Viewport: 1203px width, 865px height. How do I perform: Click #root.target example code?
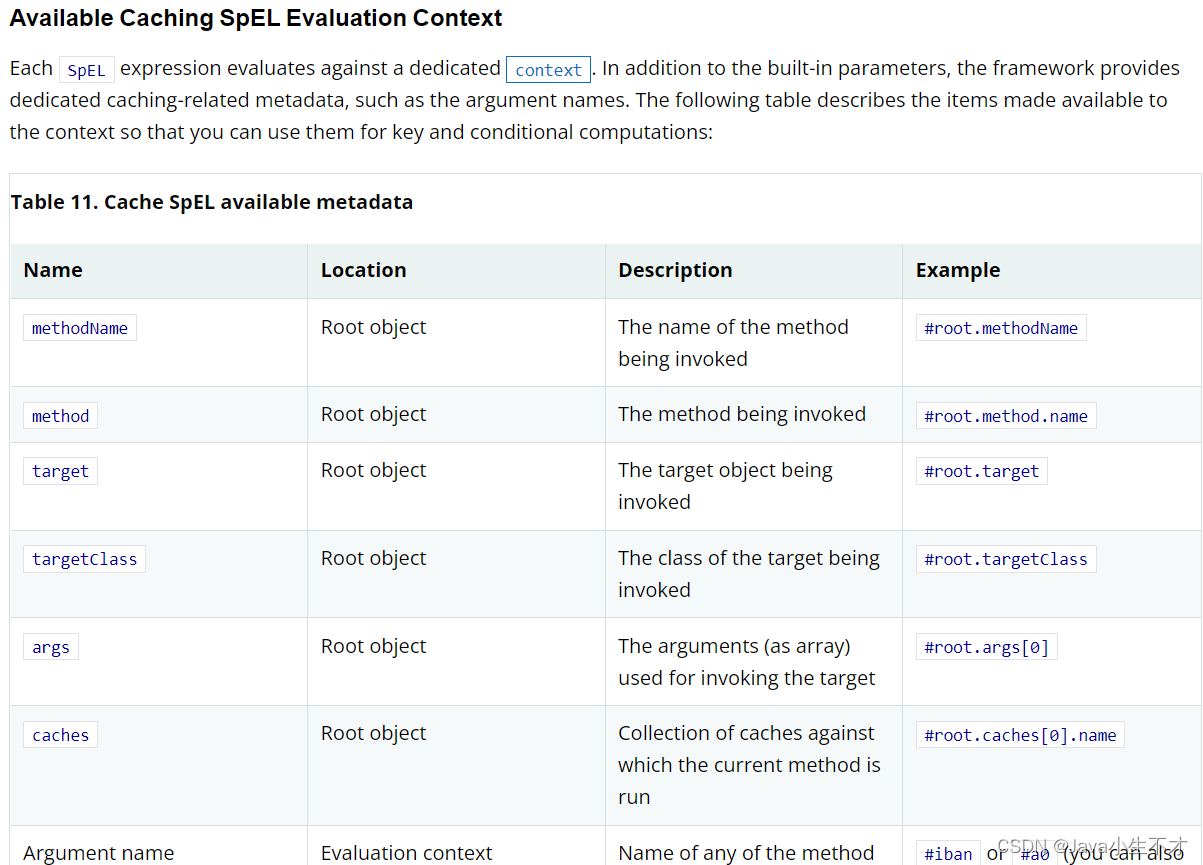click(x=982, y=471)
